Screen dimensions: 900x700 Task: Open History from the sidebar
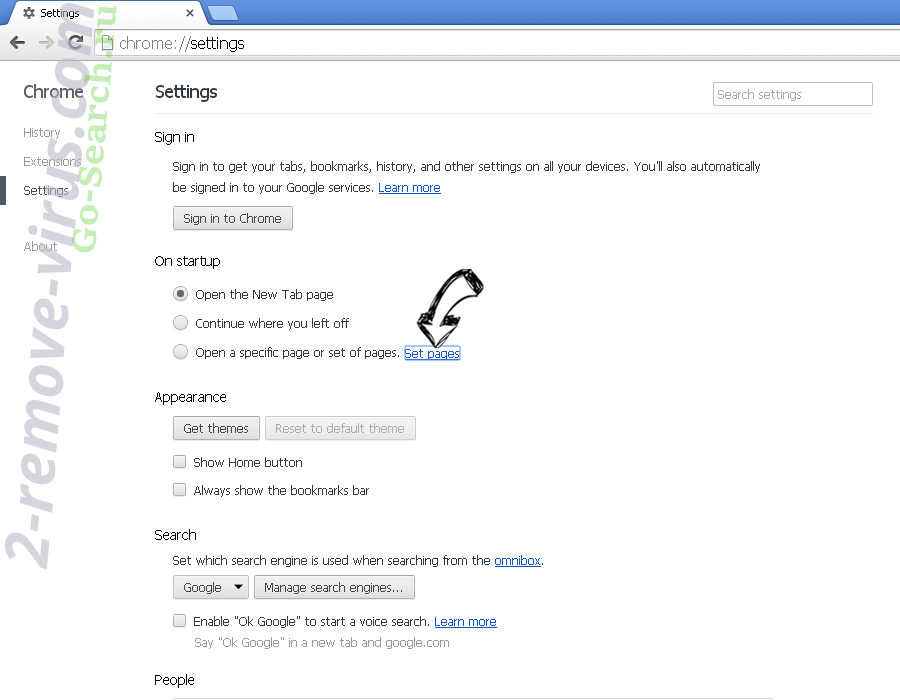click(x=41, y=133)
